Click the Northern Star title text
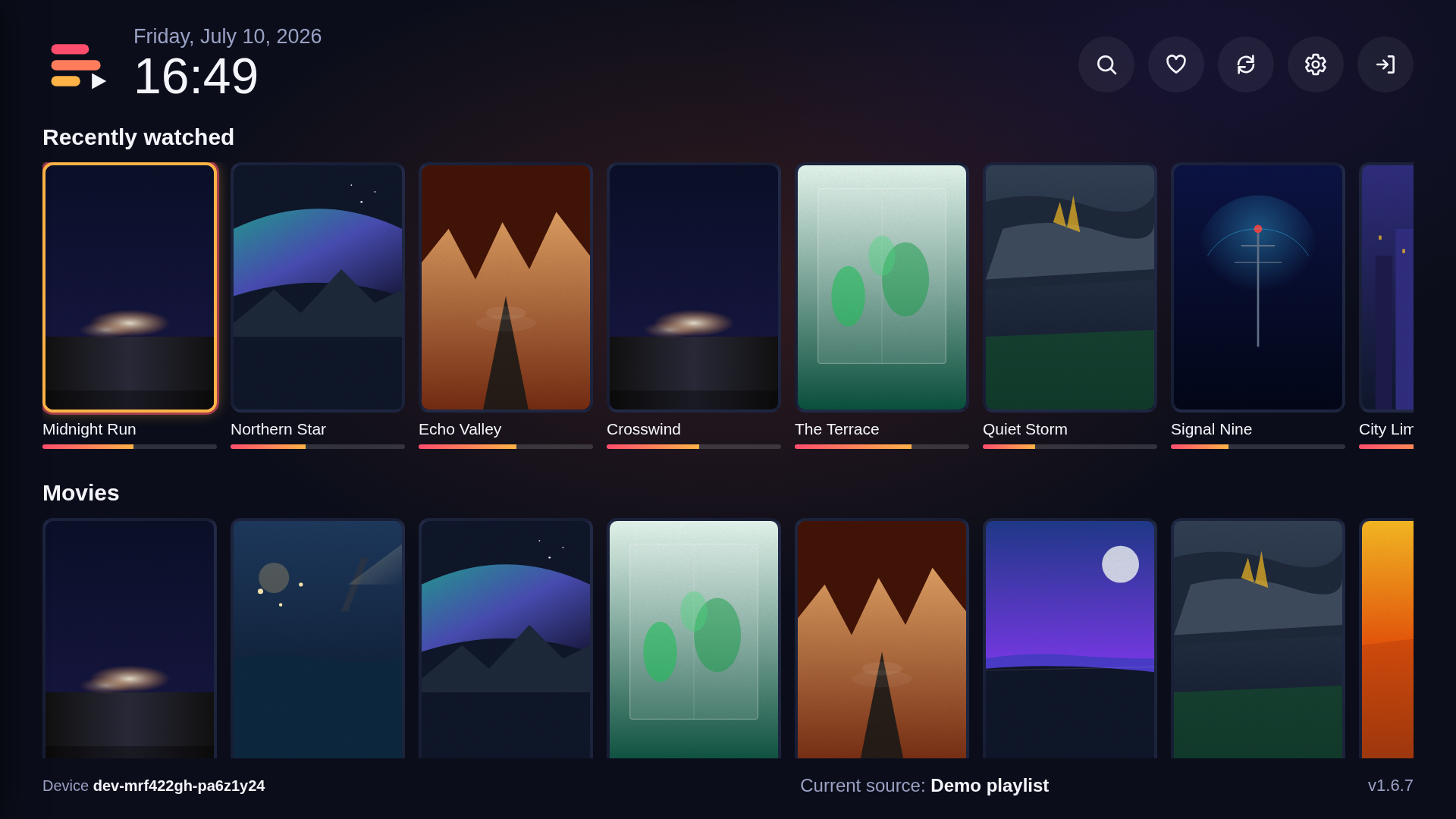1456x819 pixels. [278, 429]
